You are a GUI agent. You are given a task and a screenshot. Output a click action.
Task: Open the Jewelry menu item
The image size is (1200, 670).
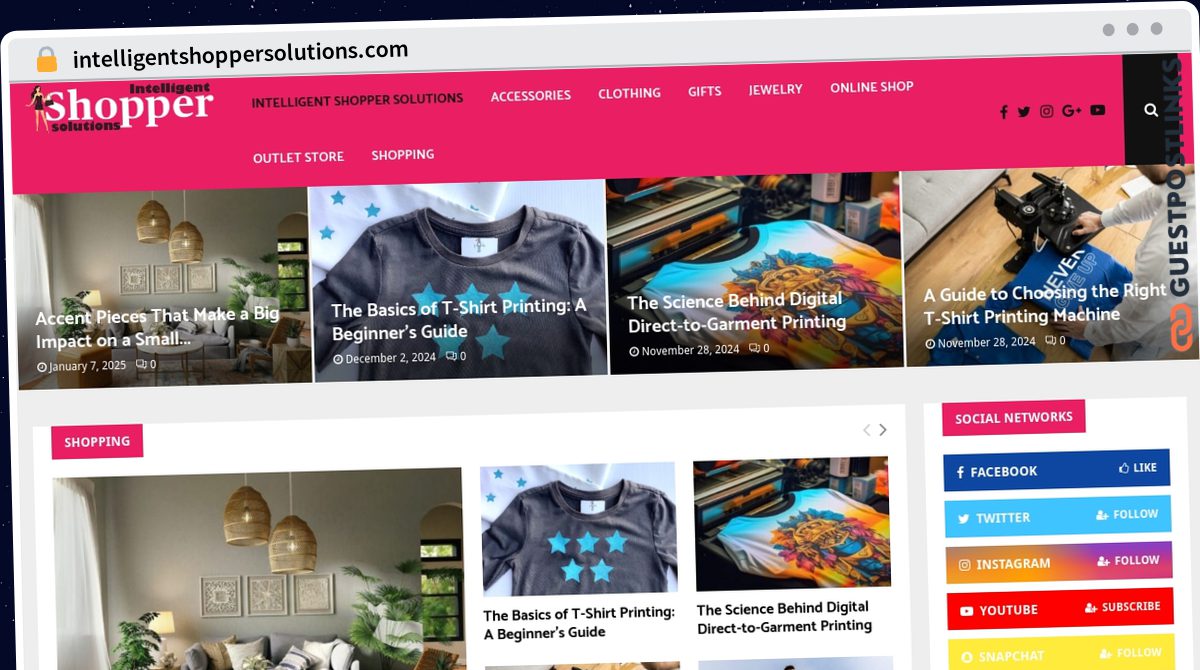[x=776, y=89]
